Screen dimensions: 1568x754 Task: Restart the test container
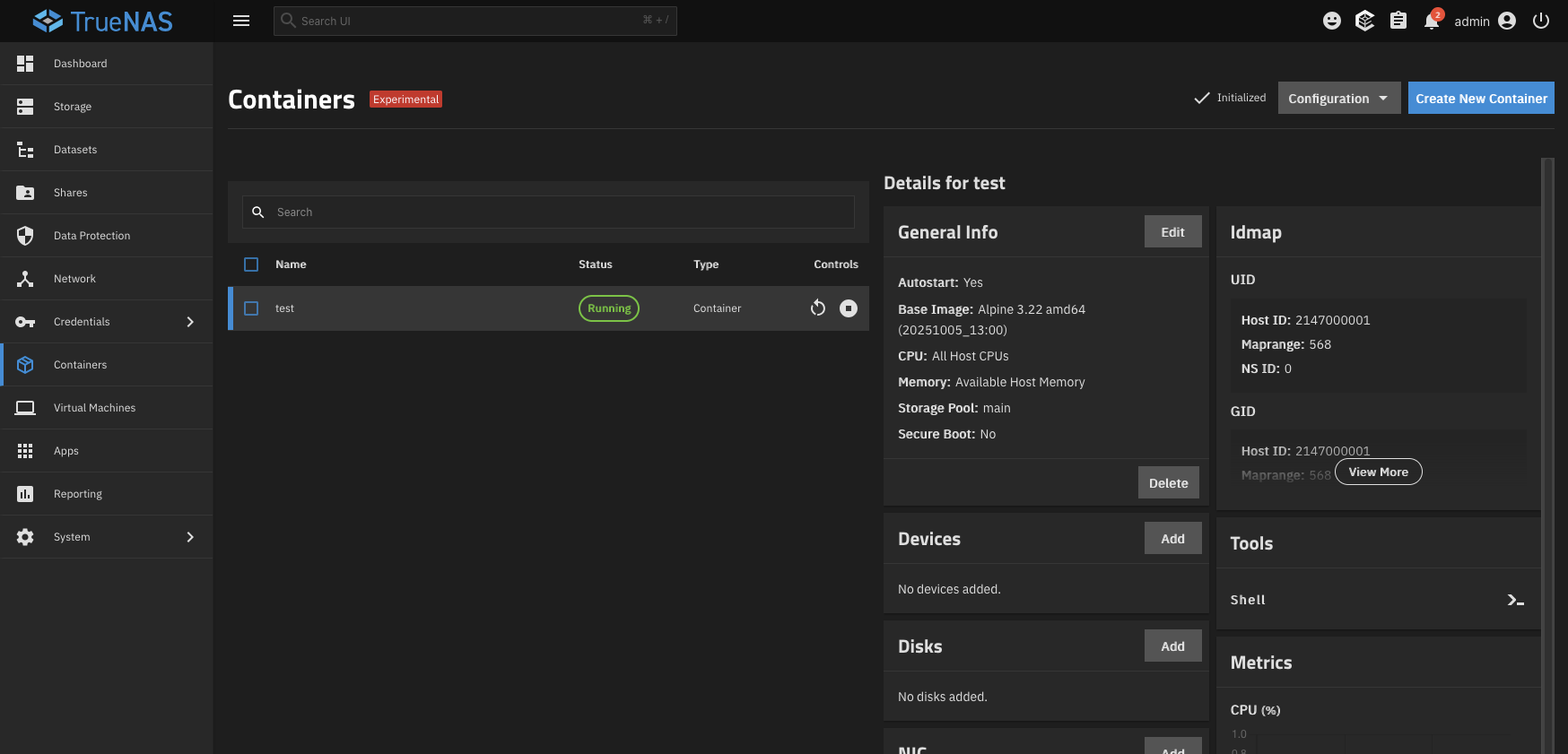click(x=817, y=308)
